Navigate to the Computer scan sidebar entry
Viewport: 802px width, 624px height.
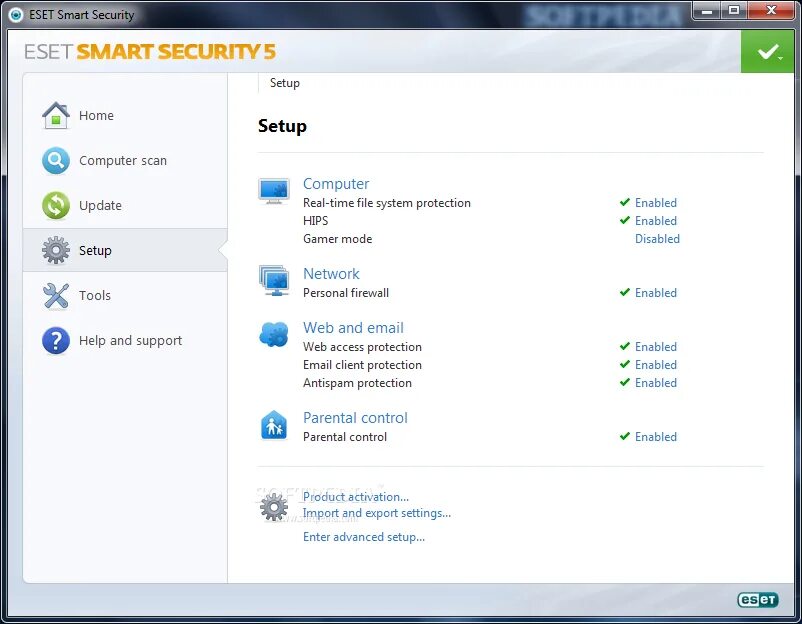(x=122, y=160)
